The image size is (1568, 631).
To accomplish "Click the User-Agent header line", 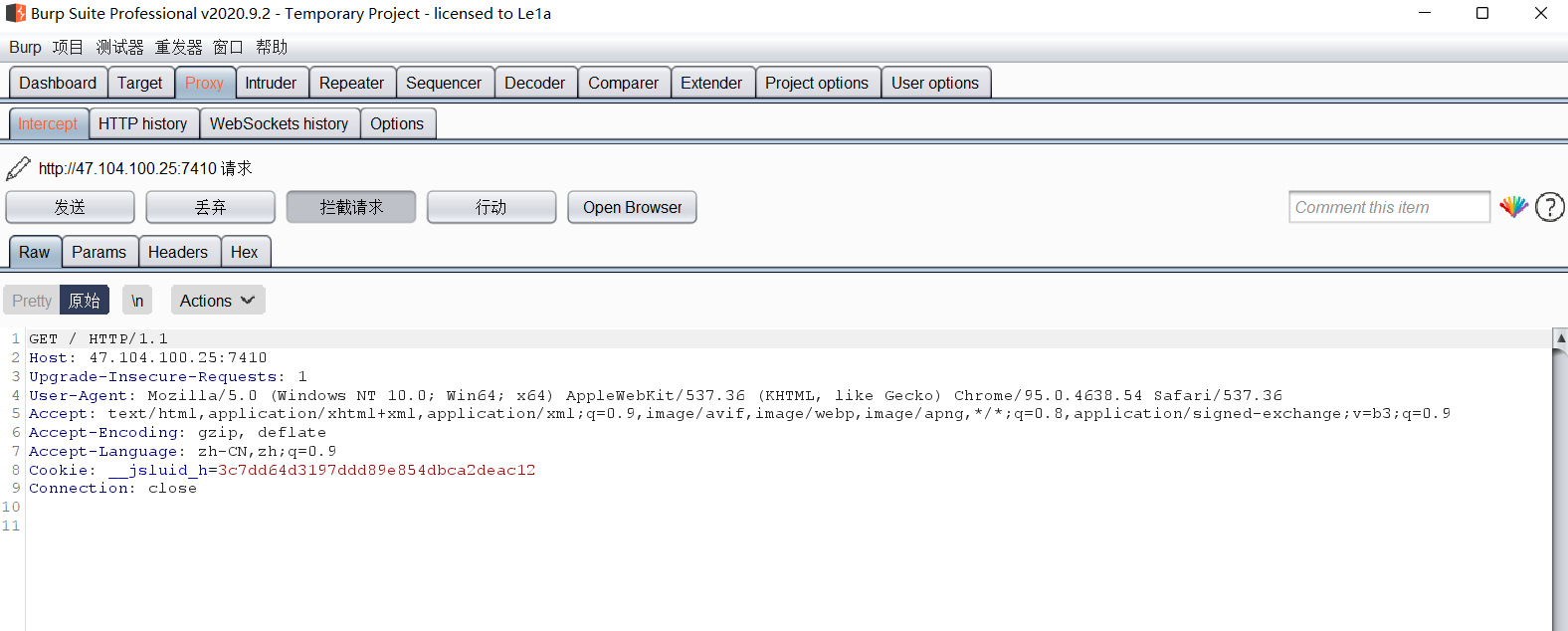I will click(x=656, y=395).
